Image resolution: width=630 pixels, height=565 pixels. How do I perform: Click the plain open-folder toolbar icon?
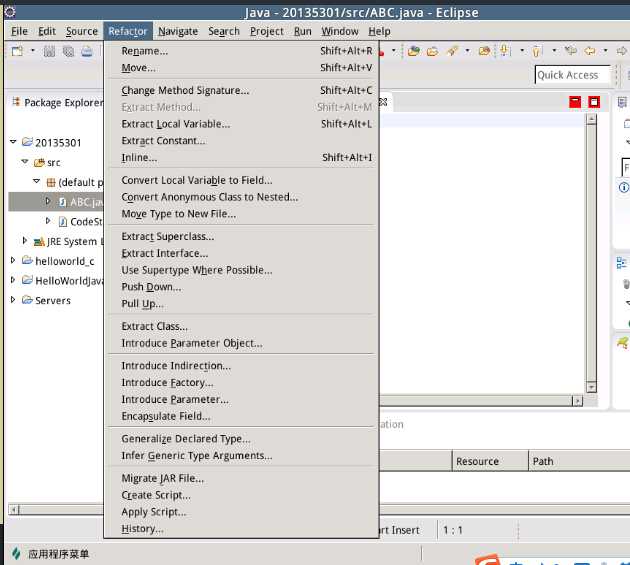click(x=432, y=51)
